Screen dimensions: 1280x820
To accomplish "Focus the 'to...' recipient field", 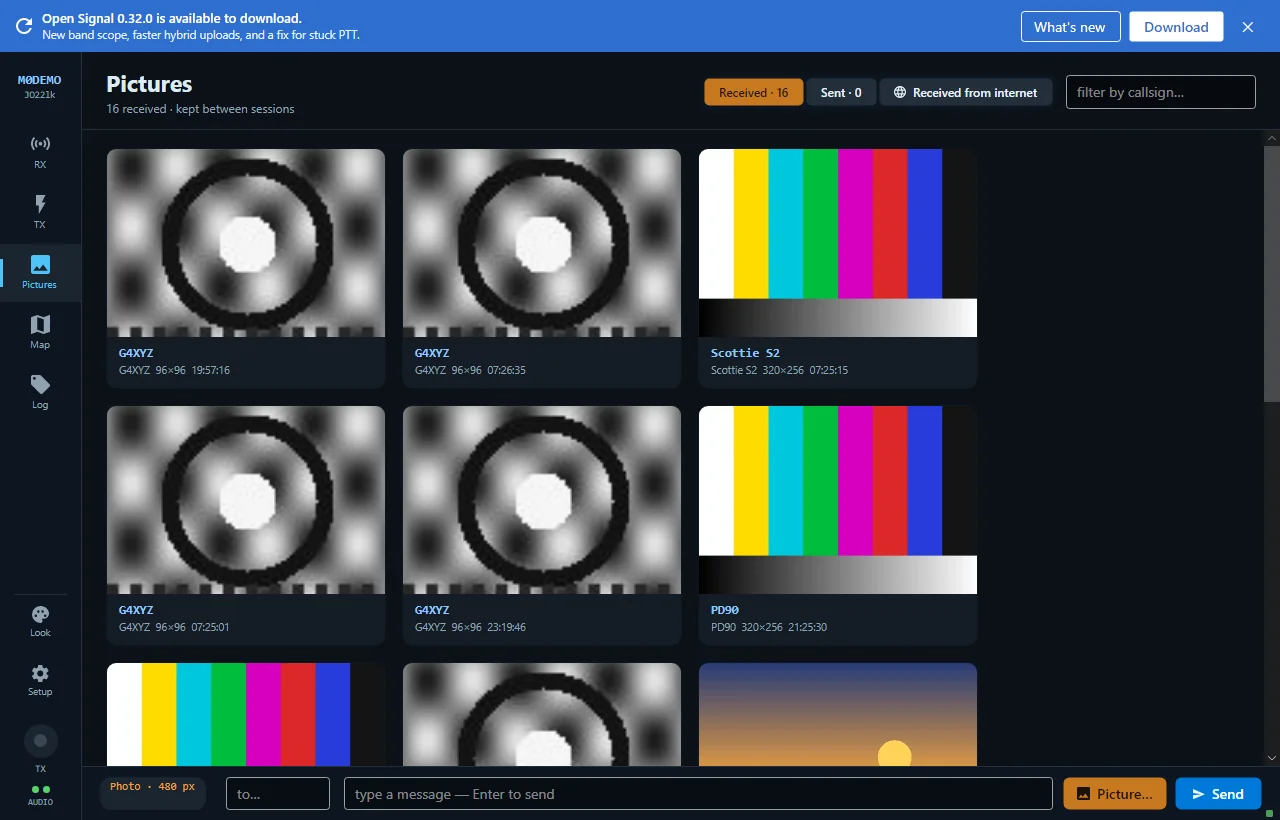I will click(278, 794).
